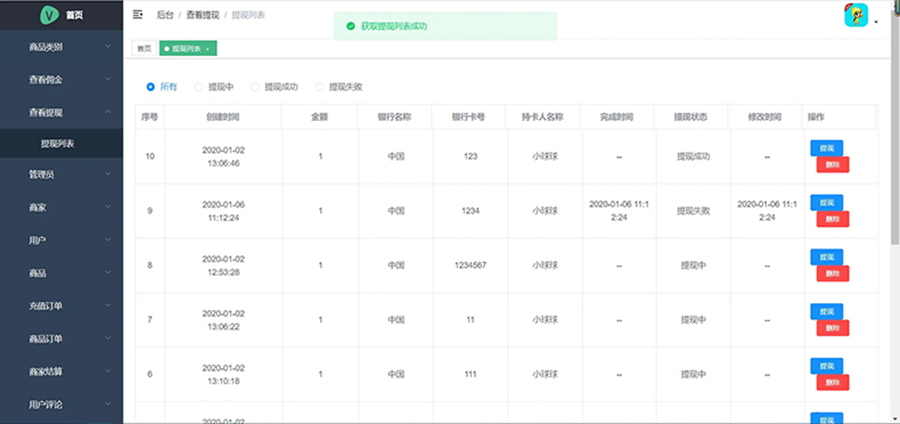Expand the 查看佣金 sidebar section

61,80
